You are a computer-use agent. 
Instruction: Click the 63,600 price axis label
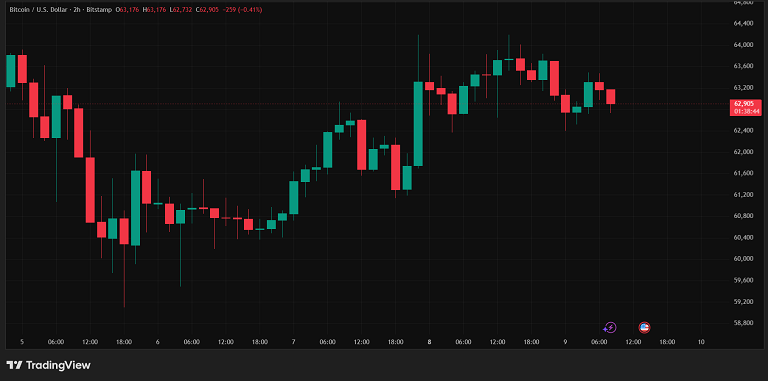coord(743,66)
